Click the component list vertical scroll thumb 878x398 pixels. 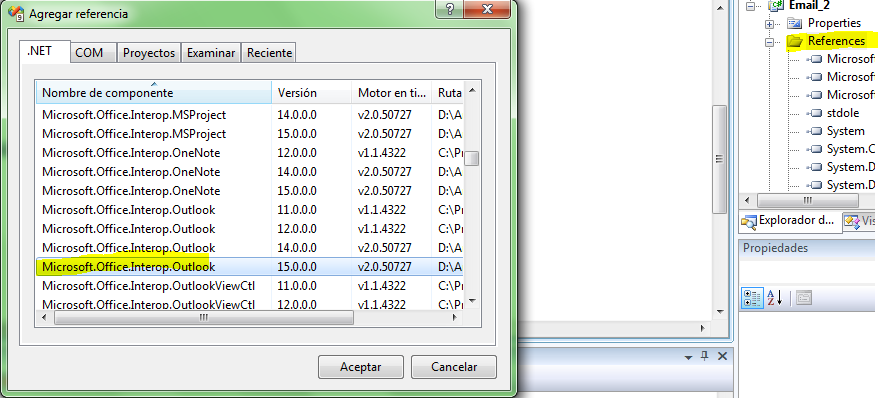tap(473, 158)
